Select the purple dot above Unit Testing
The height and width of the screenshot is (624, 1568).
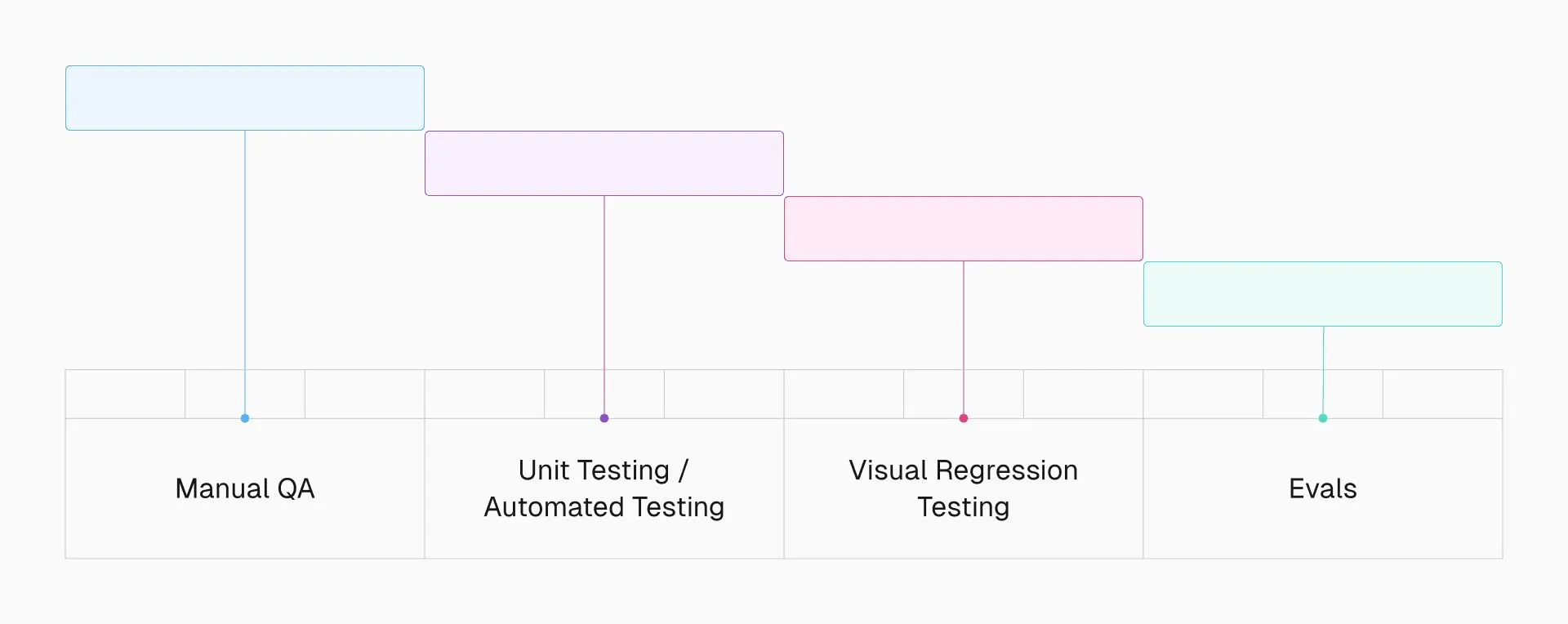point(604,418)
